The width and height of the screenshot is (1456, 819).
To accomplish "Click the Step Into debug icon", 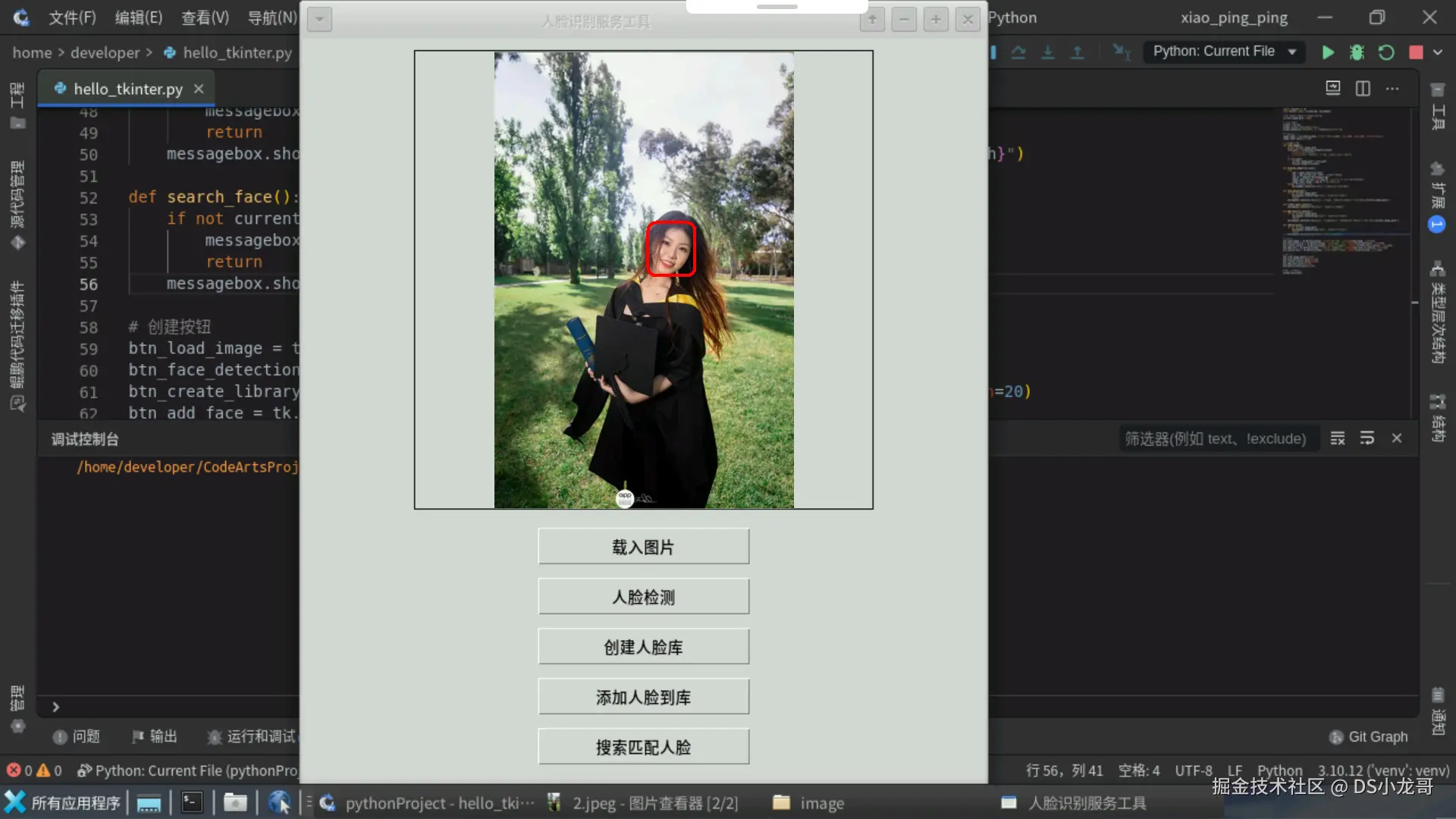I will pos(1048,52).
